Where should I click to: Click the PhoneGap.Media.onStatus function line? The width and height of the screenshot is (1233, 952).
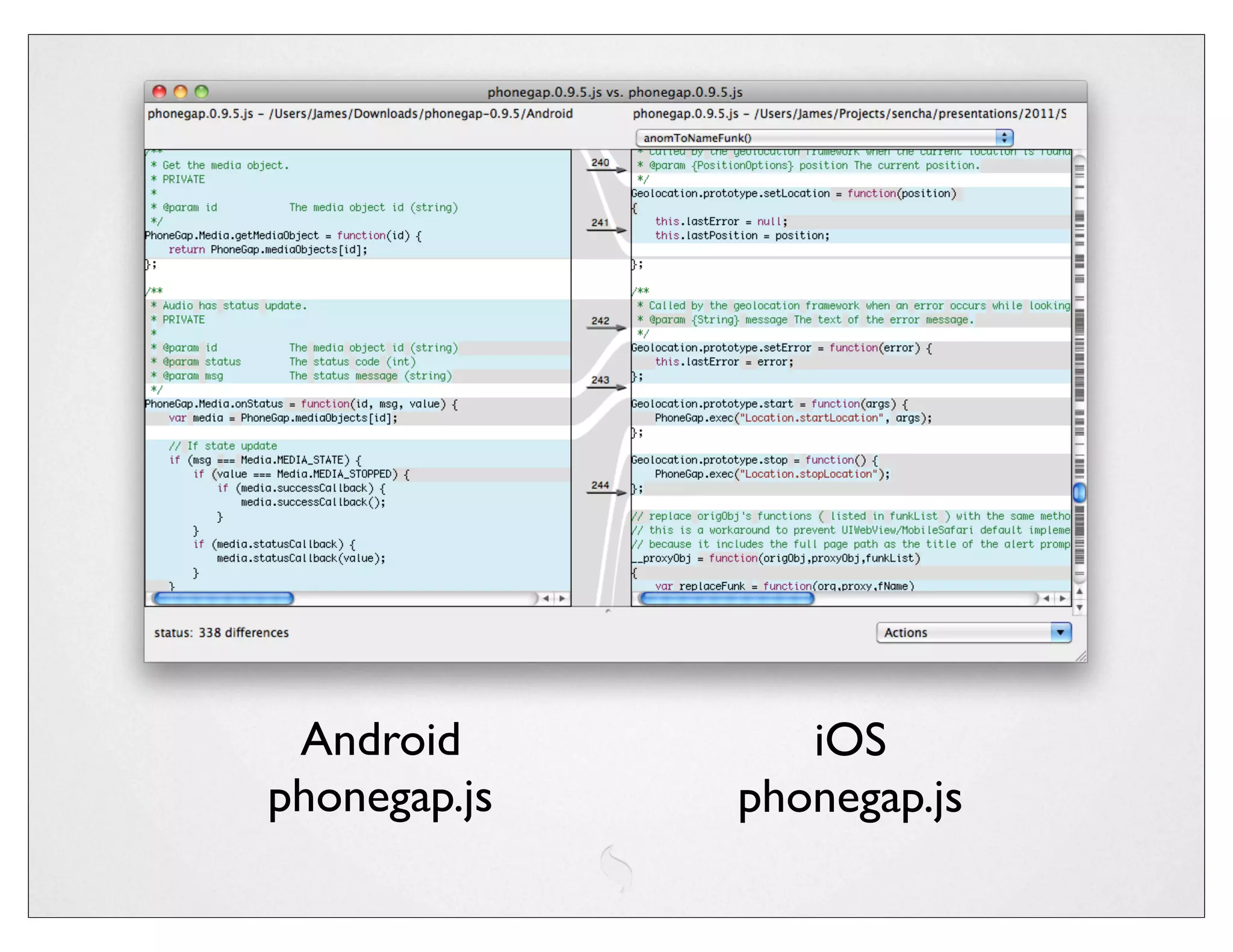[x=302, y=404]
